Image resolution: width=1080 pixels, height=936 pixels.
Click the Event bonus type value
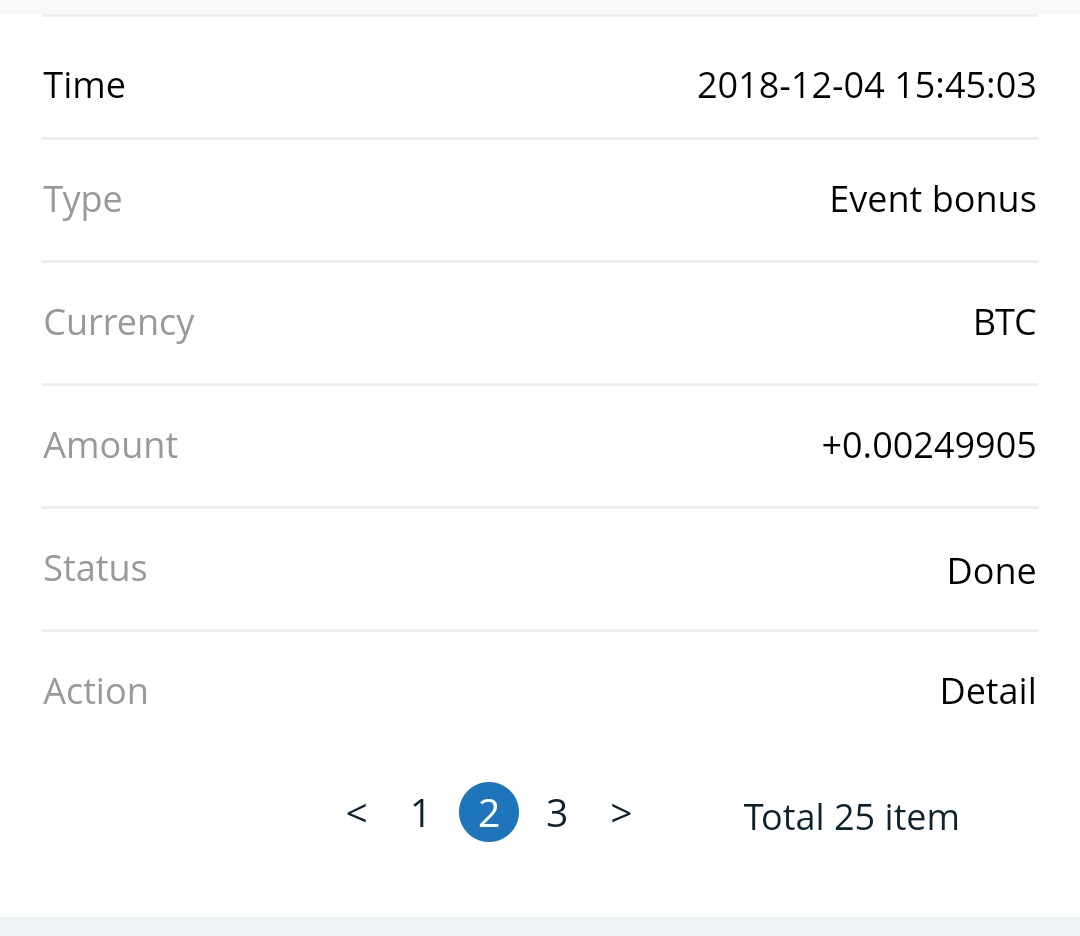click(x=933, y=199)
